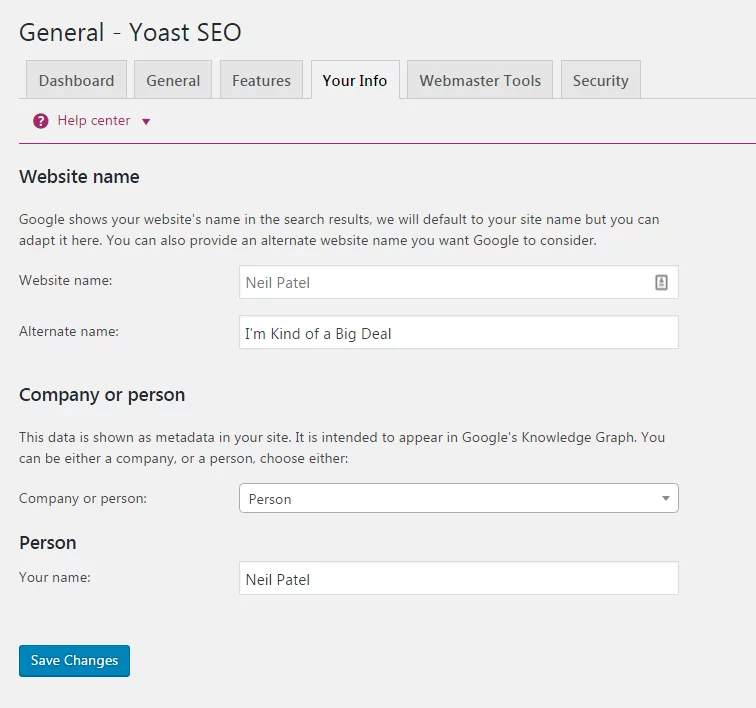The width and height of the screenshot is (756, 708).
Task: Click the contact card icon in Website name field
Action: tap(661, 282)
